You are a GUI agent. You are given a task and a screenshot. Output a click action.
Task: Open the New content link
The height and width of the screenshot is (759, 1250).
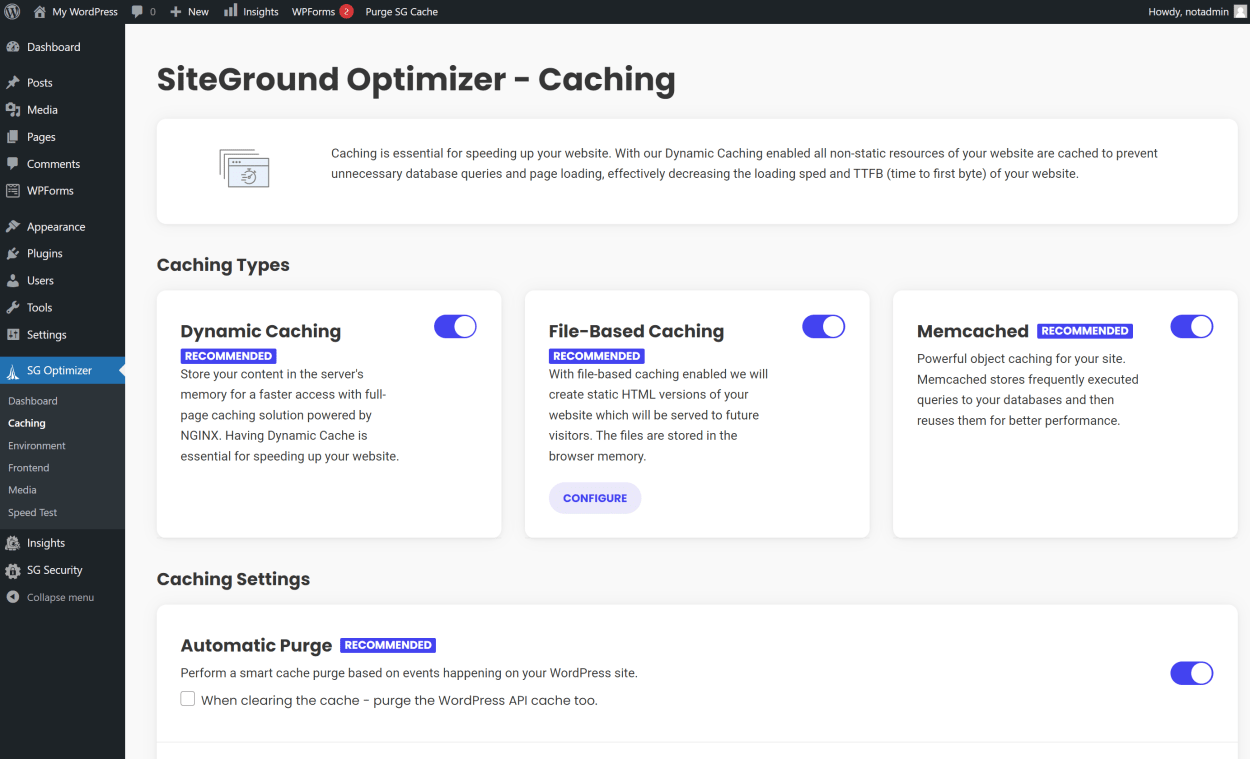point(198,12)
